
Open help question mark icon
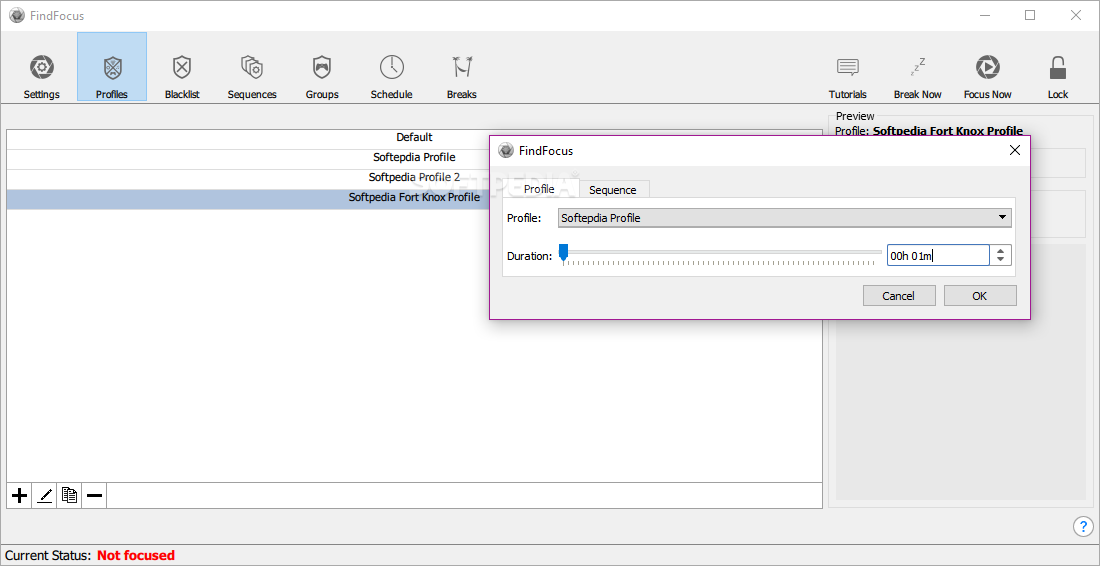tap(1082, 526)
